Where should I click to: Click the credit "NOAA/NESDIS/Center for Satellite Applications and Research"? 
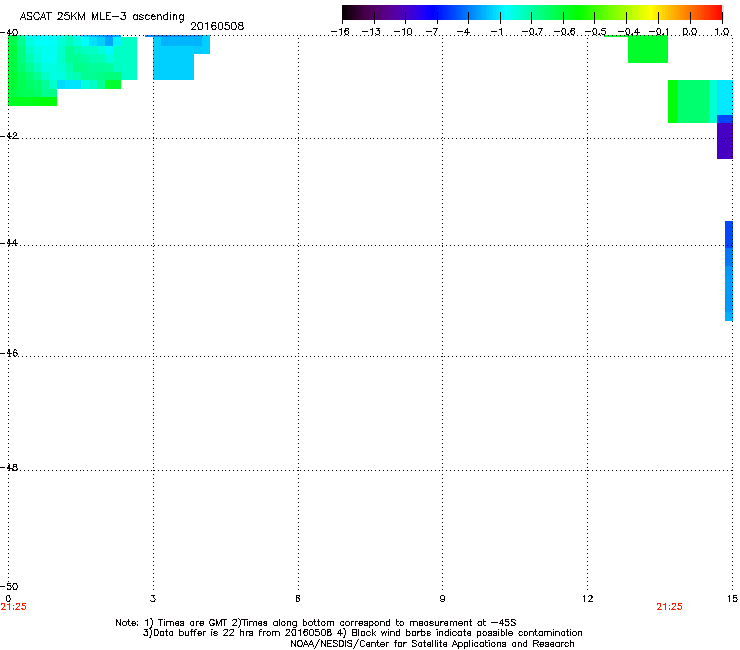click(x=432, y=644)
